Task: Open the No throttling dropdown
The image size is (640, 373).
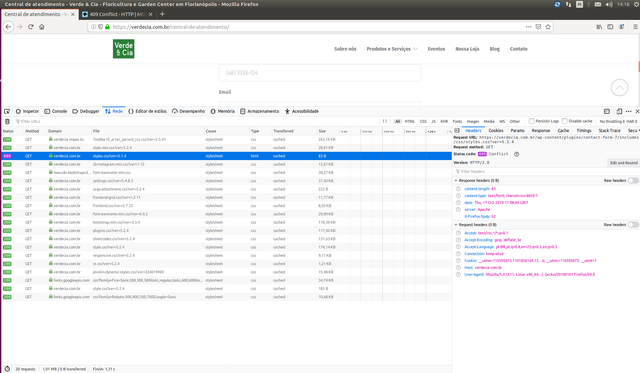Action: coord(611,122)
